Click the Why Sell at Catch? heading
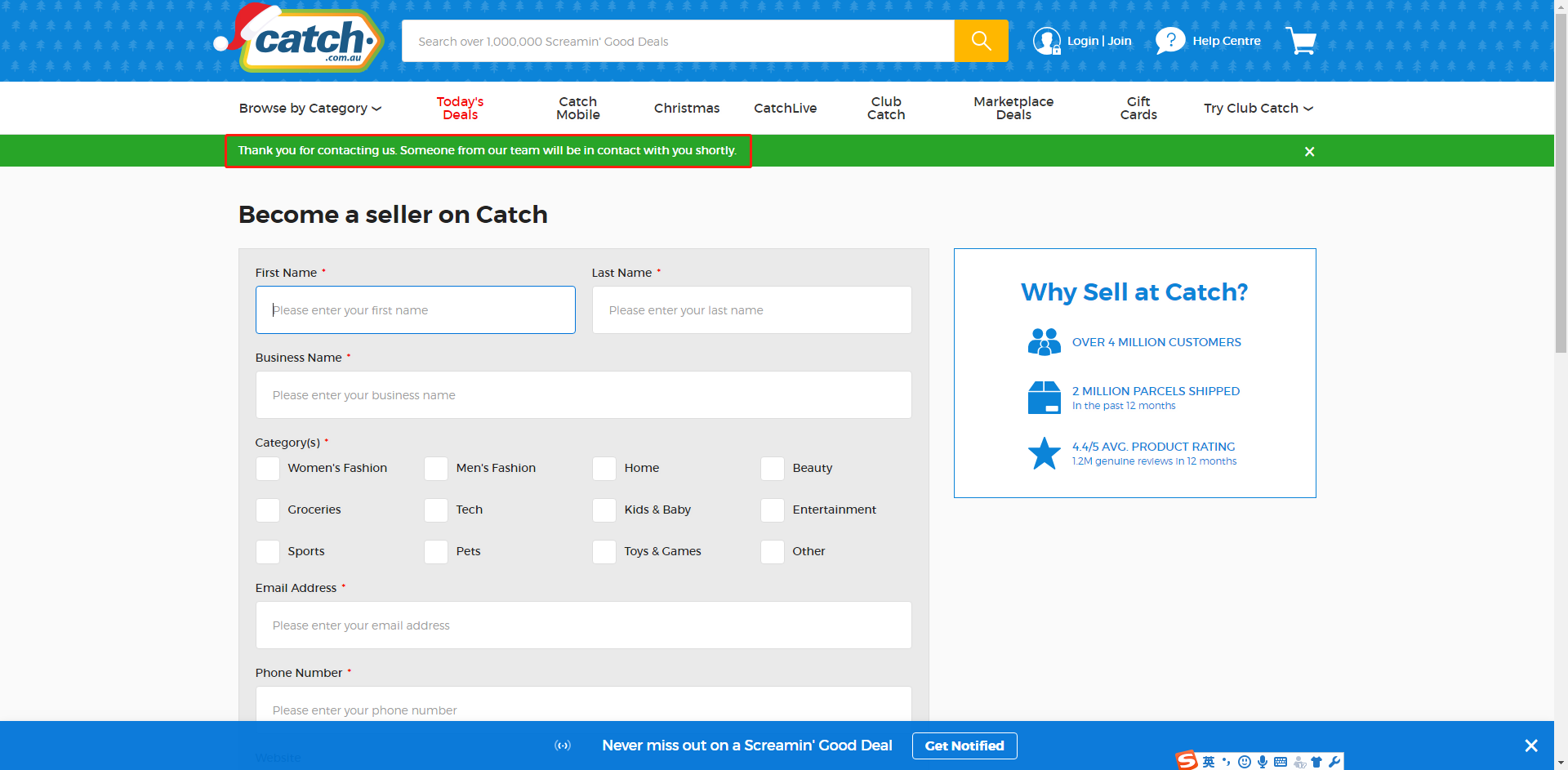The image size is (1568, 770). point(1134,292)
